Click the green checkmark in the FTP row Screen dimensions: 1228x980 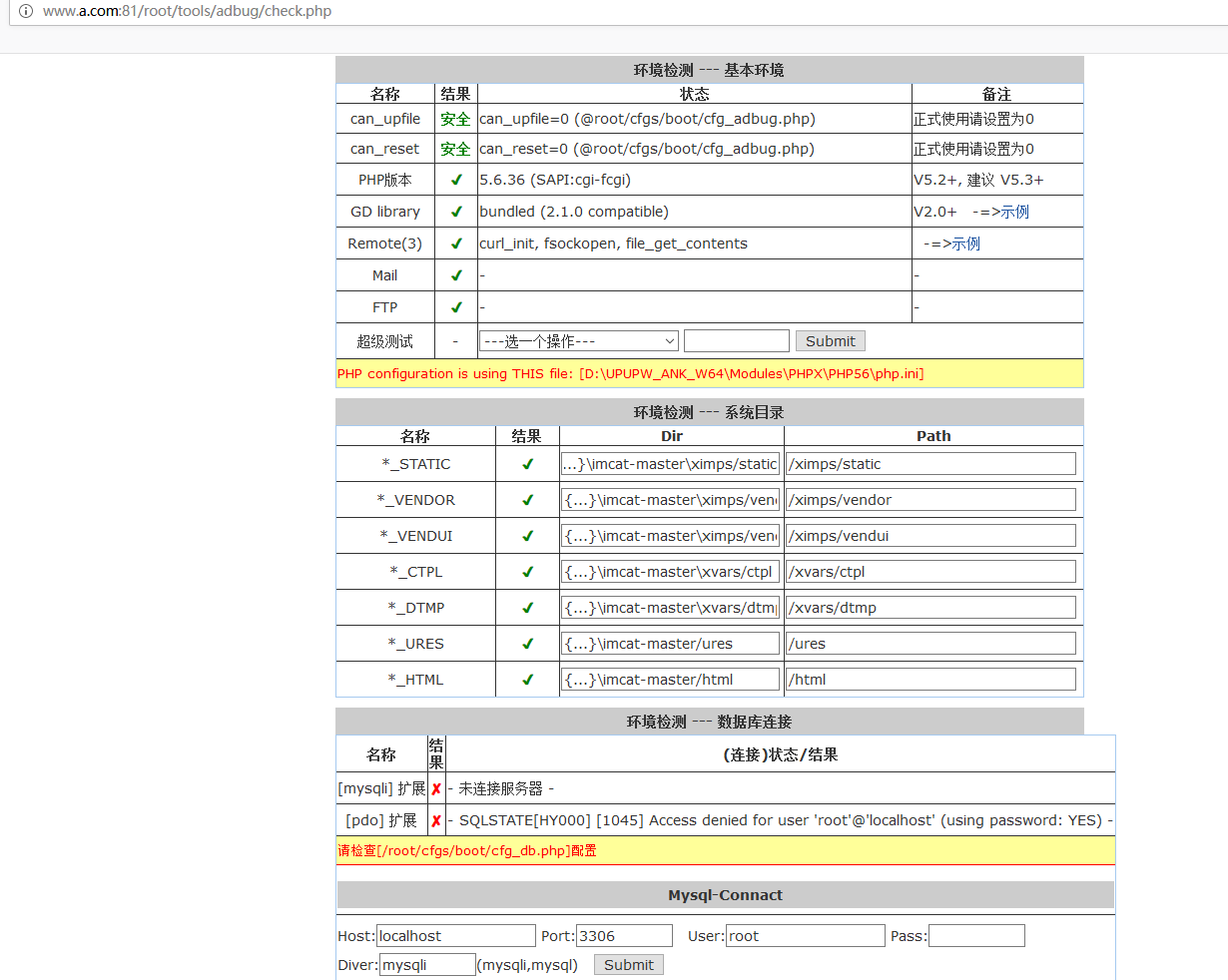coord(456,307)
